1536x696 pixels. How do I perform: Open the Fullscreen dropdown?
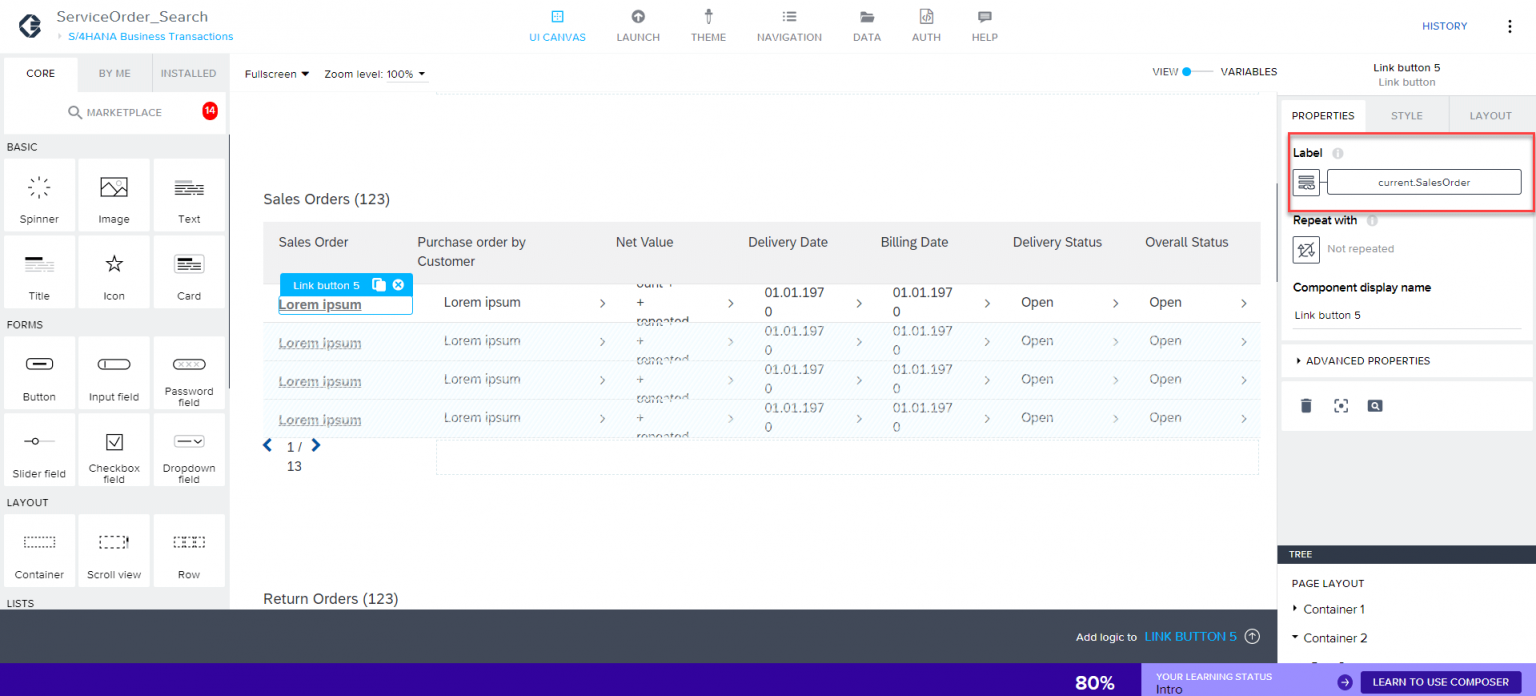tap(276, 73)
